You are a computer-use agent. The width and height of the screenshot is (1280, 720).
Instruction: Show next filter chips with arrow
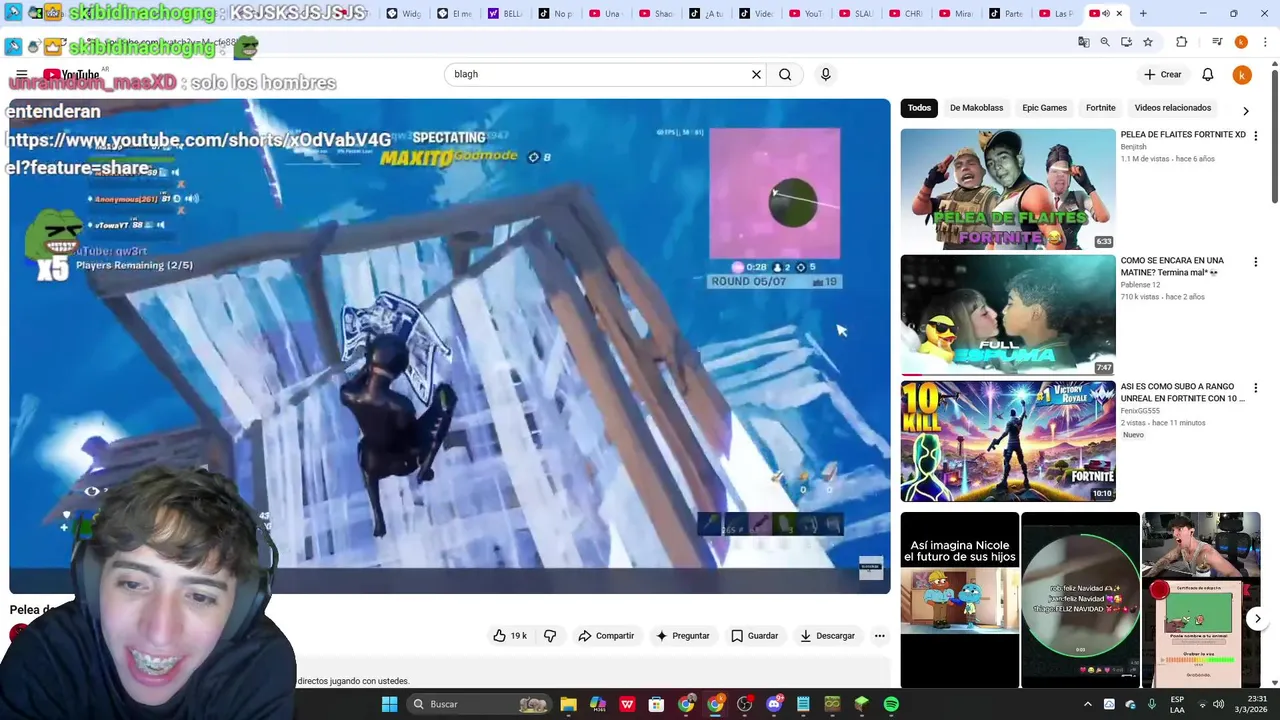(x=1245, y=110)
